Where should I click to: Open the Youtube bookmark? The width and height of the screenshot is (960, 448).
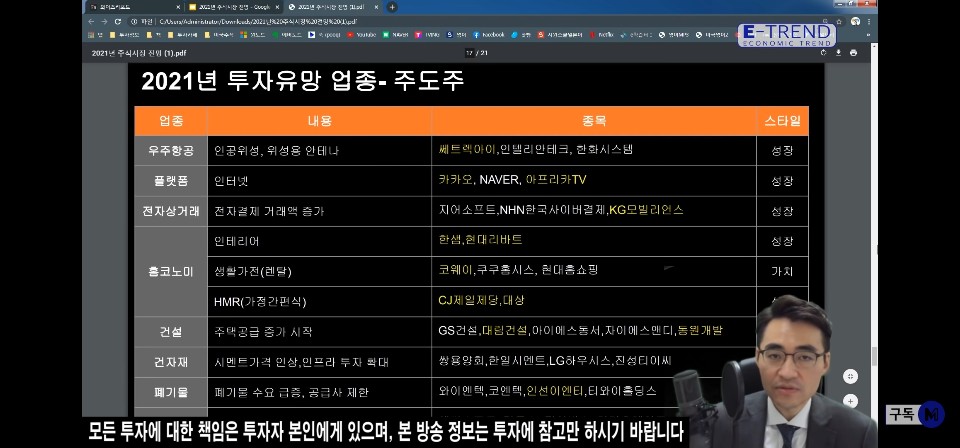[x=362, y=35]
